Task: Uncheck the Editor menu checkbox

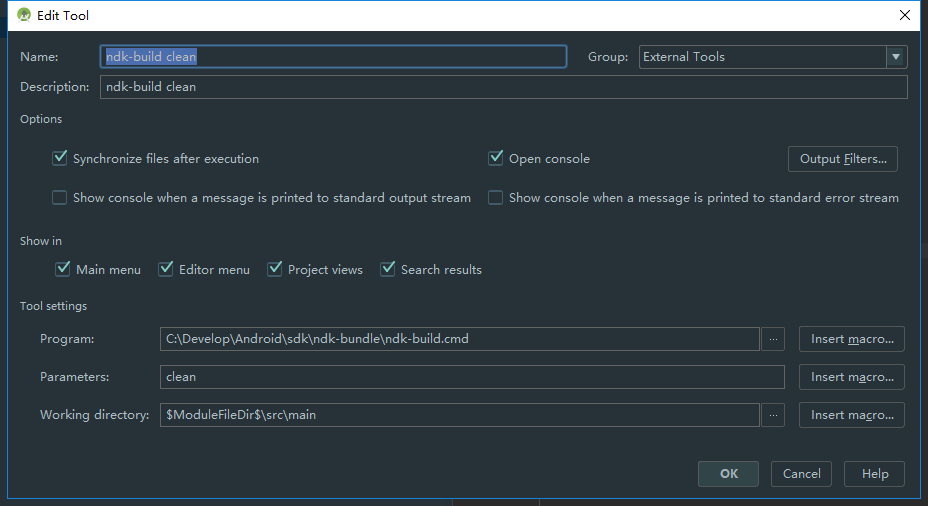Action: pos(166,269)
